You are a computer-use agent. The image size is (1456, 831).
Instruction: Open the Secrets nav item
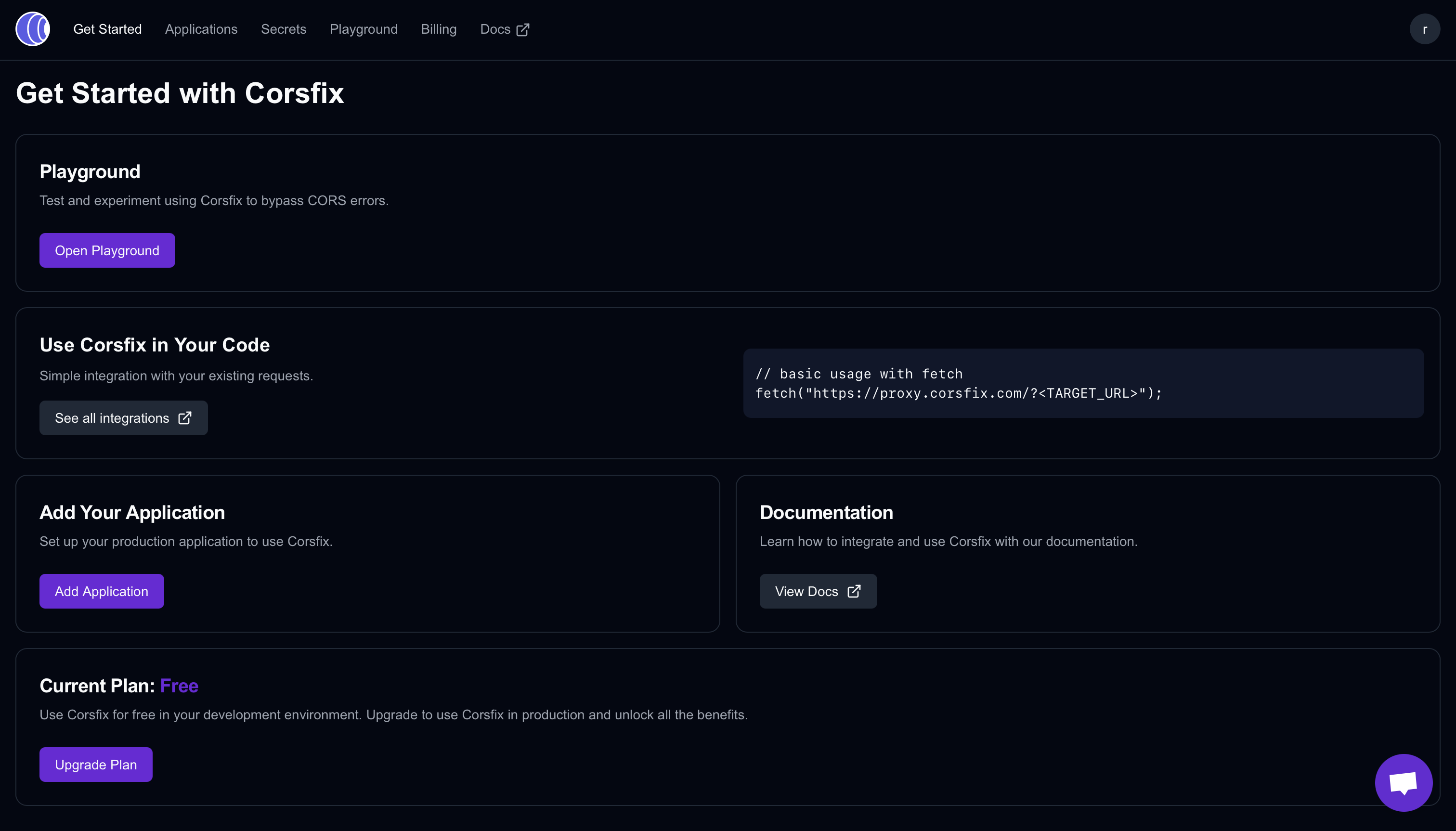(x=284, y=29)
